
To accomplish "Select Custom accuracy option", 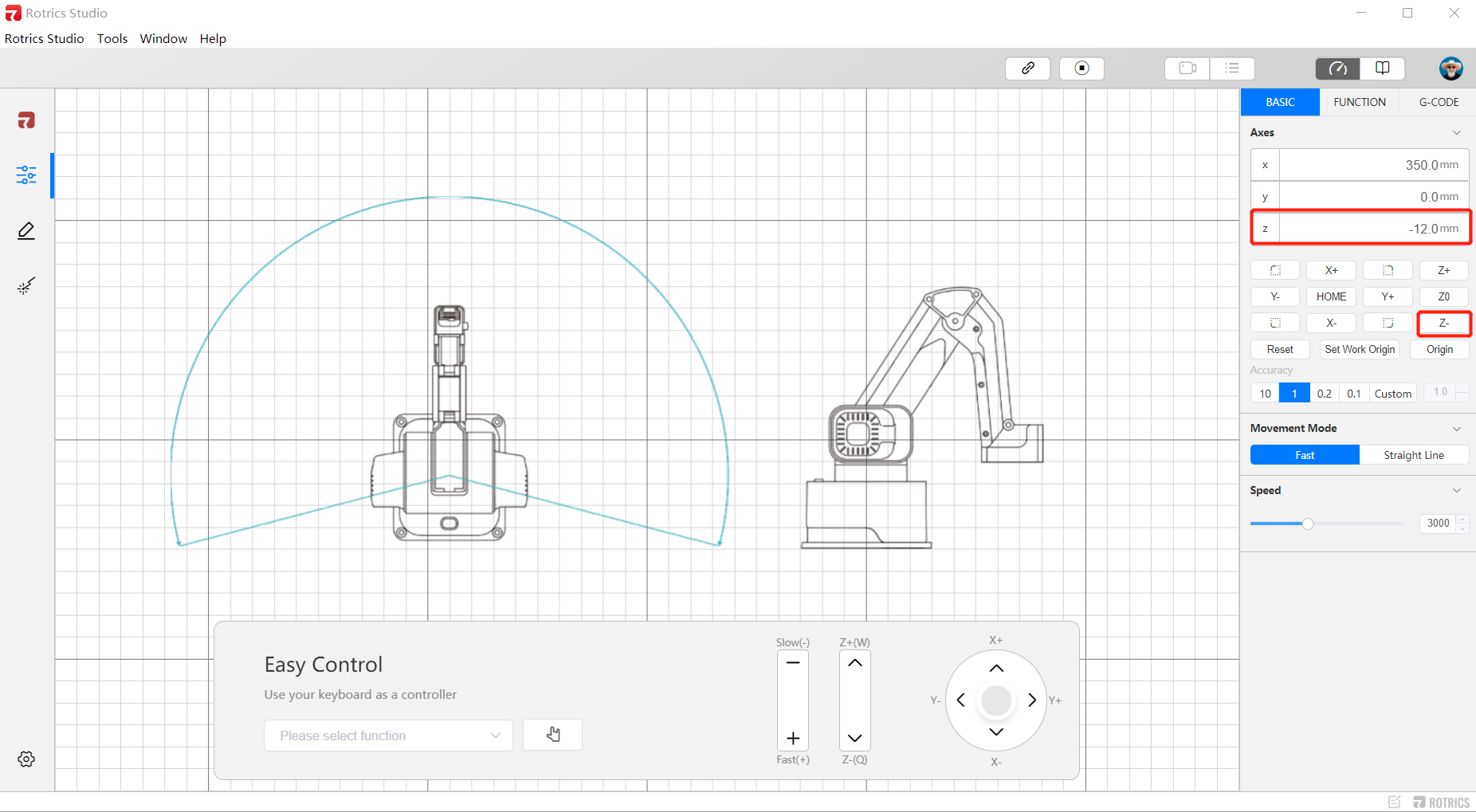I will 1393,394.
